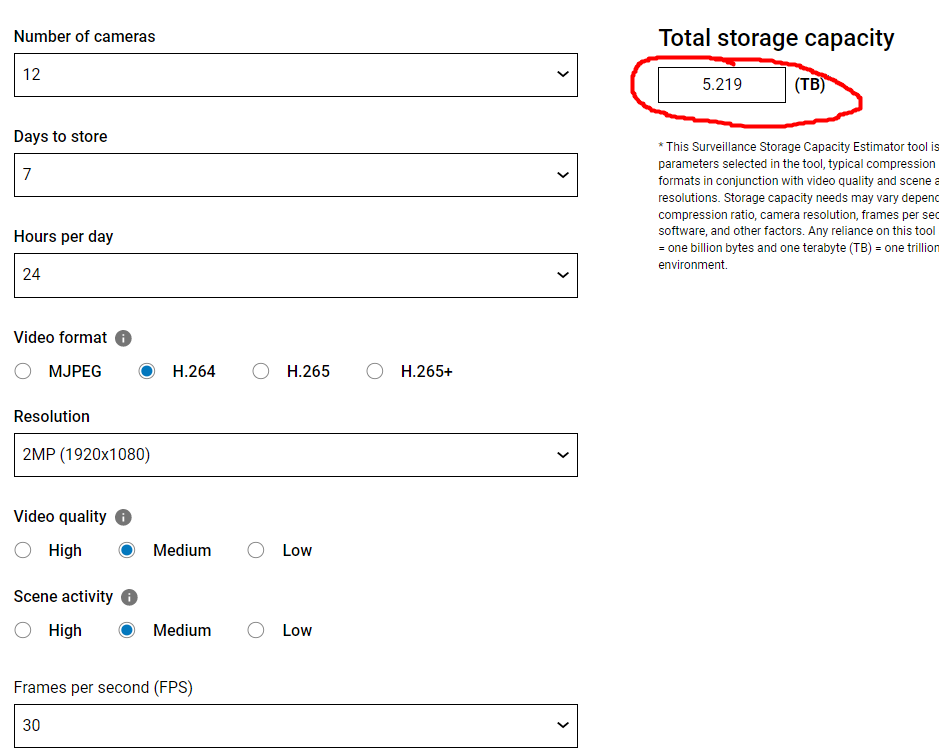This screenshot has width=939, height=756.
Task: Set Scene activity to High
Action: pyautogui.click(x=23, y=630)
